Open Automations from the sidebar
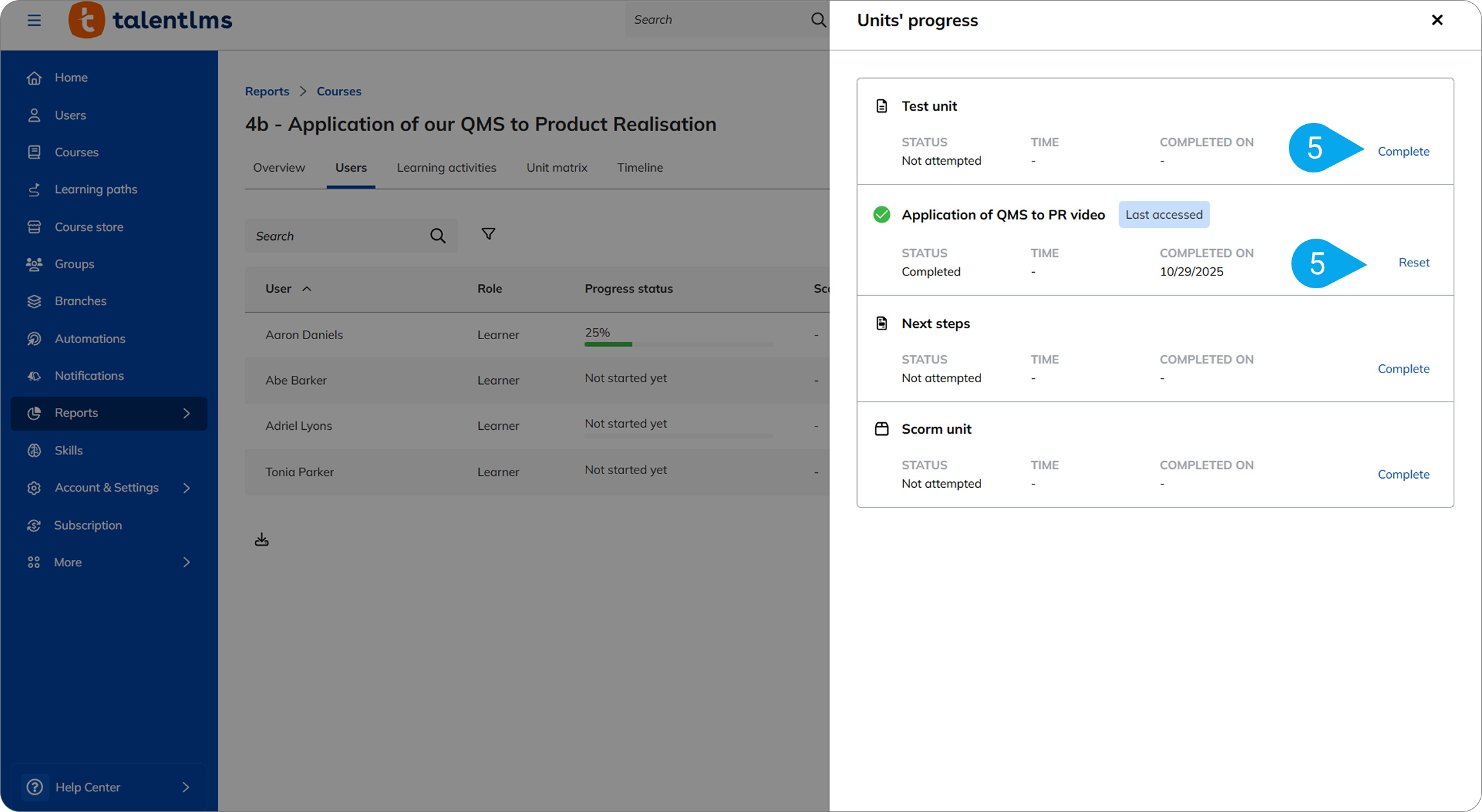Image resolution: width=1482 pixels, height=812 pixels. [x=89, y=338]
